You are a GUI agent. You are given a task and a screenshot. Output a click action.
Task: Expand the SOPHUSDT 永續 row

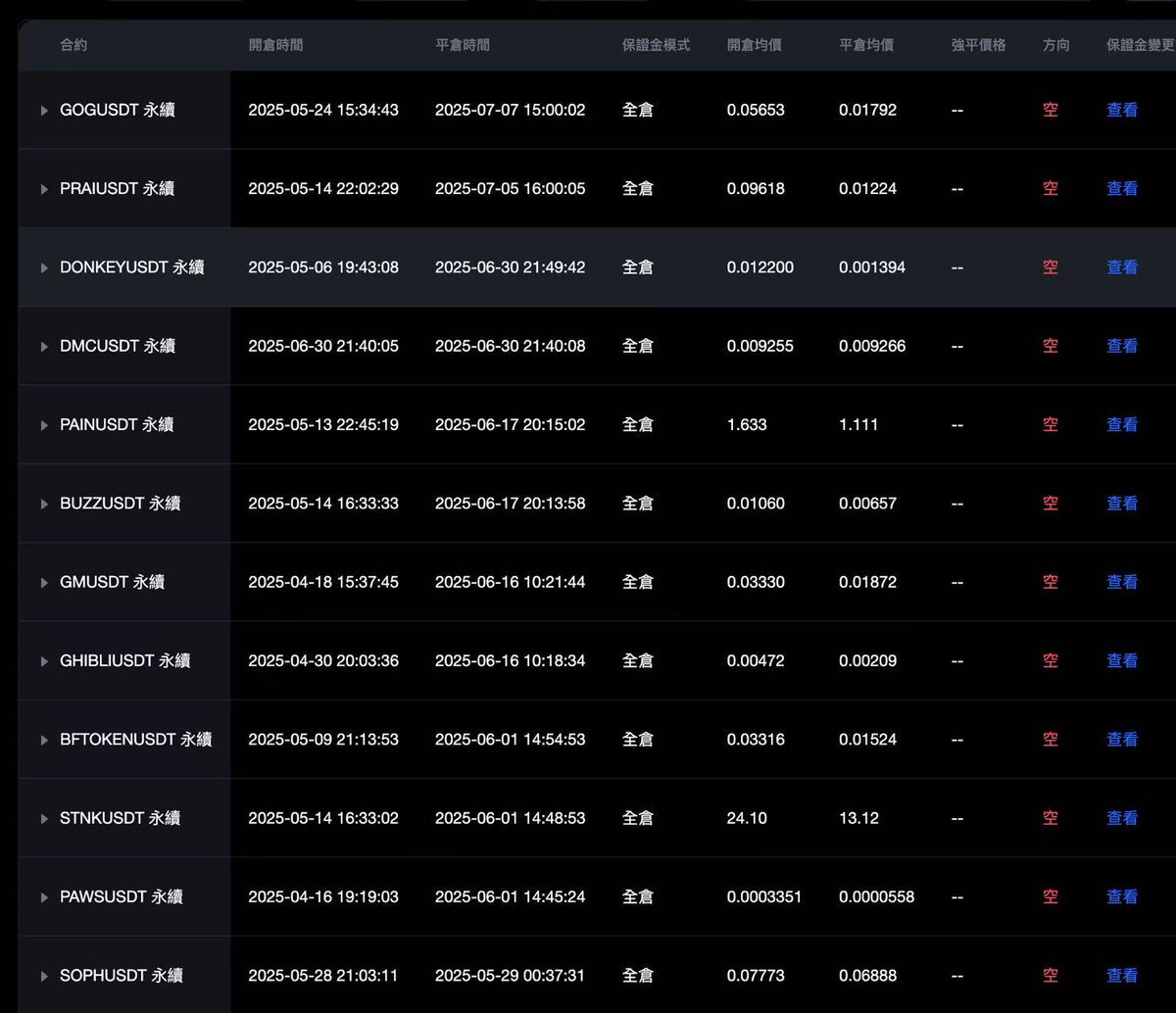click(x=44, y=976)
